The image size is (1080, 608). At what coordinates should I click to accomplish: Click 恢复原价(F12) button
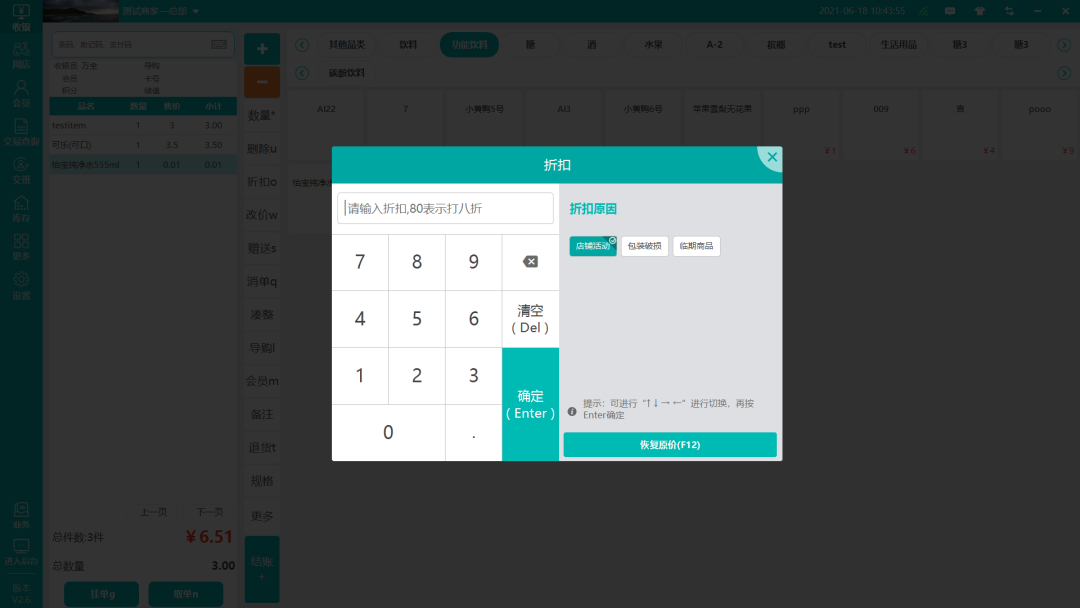(x=670, y=445)
